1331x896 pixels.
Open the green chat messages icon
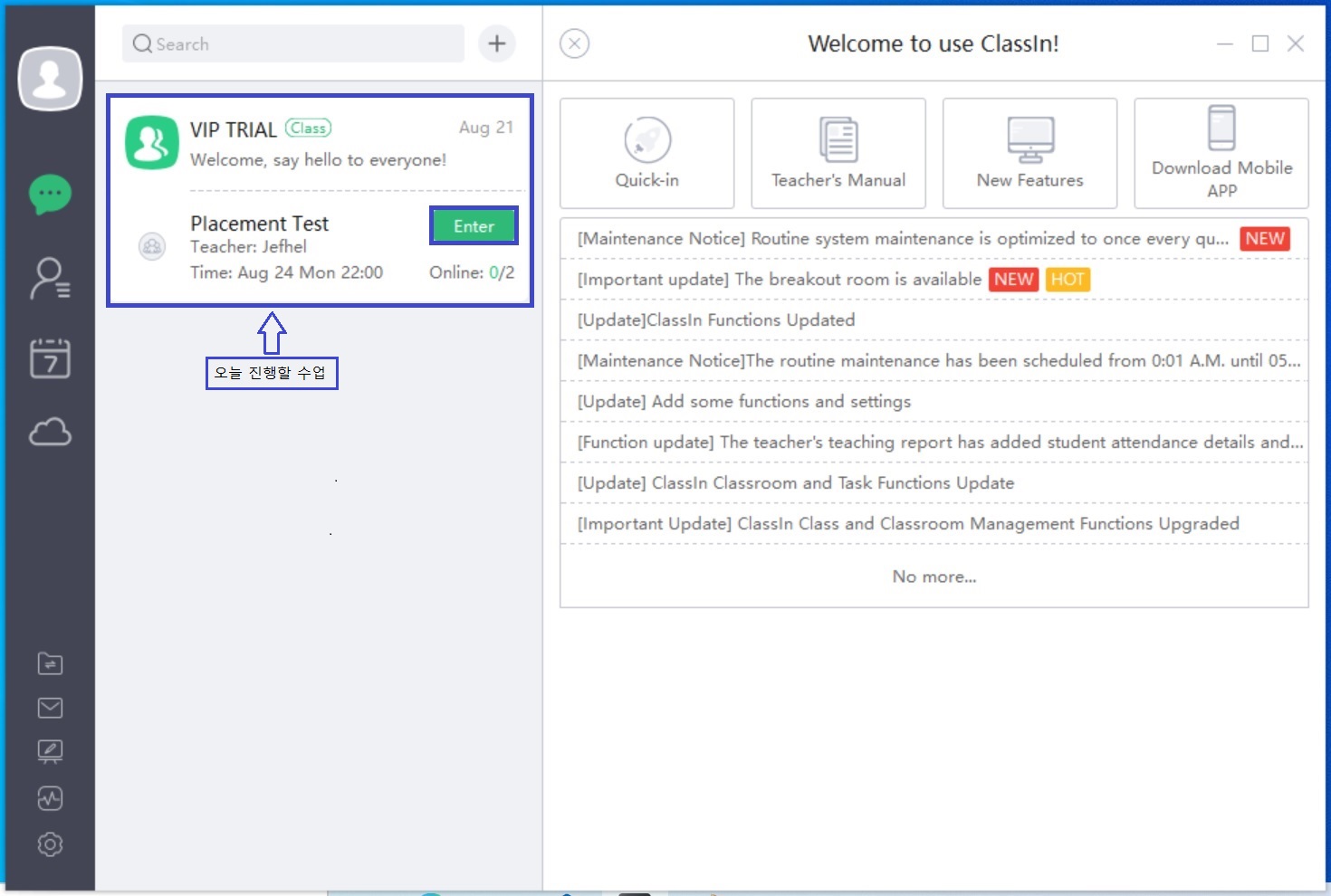[x=50, y=194]
